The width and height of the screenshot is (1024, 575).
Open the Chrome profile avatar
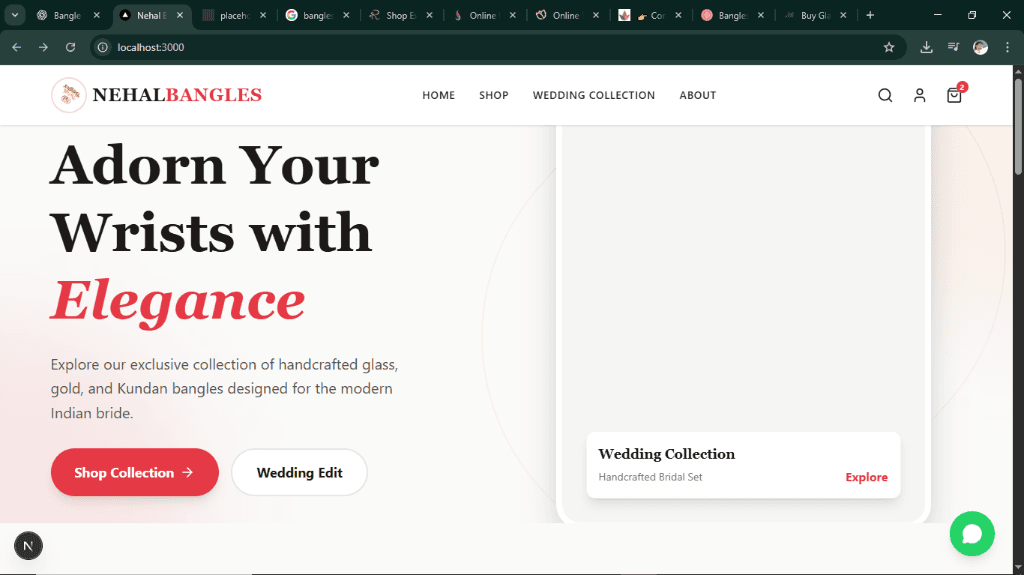[x=980, y=47]
